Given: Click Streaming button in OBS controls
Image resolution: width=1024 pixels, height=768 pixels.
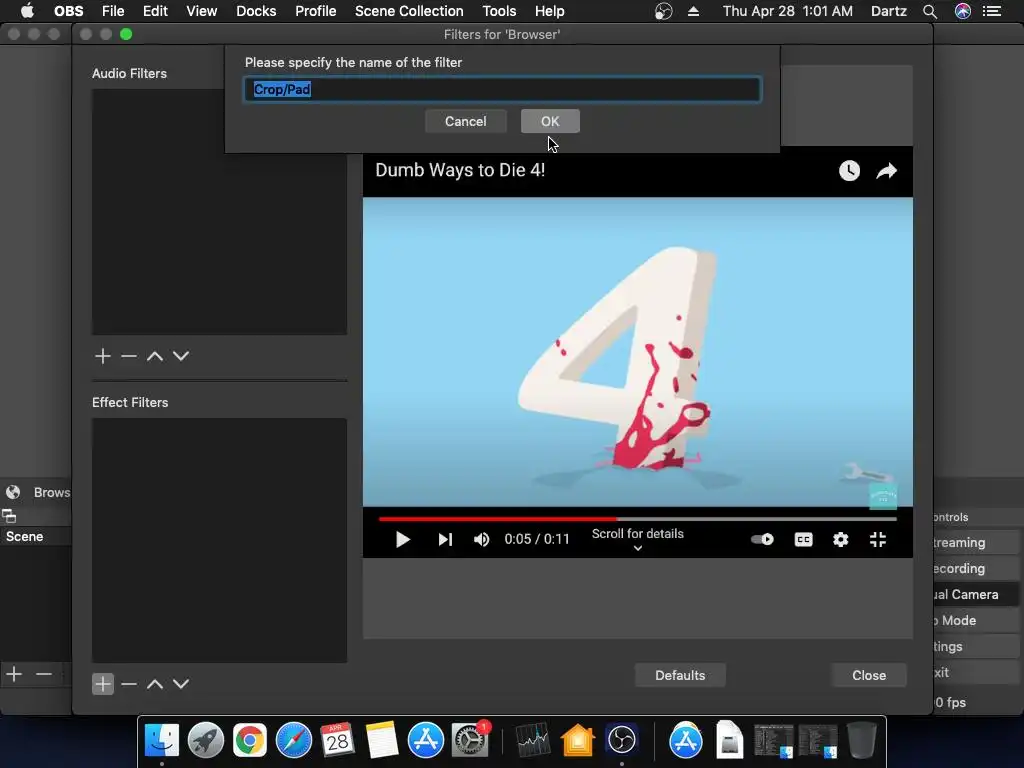Looking at the screenshot, I should coord(974,542).
